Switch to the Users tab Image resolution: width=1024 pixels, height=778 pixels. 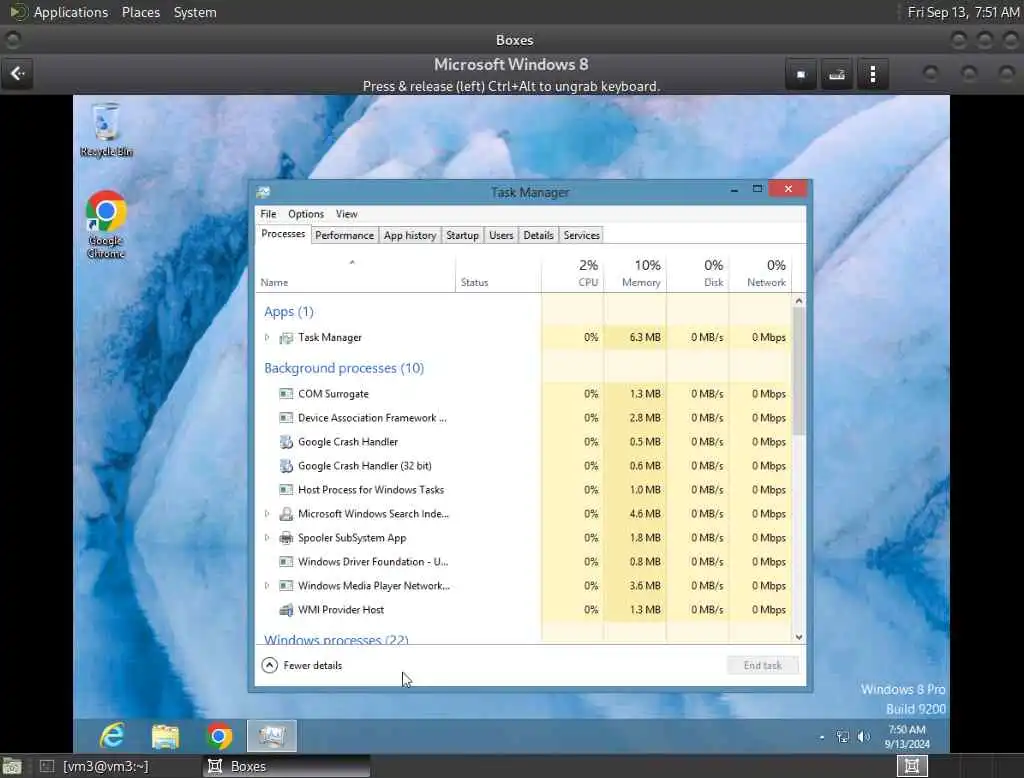pos(501,235)
